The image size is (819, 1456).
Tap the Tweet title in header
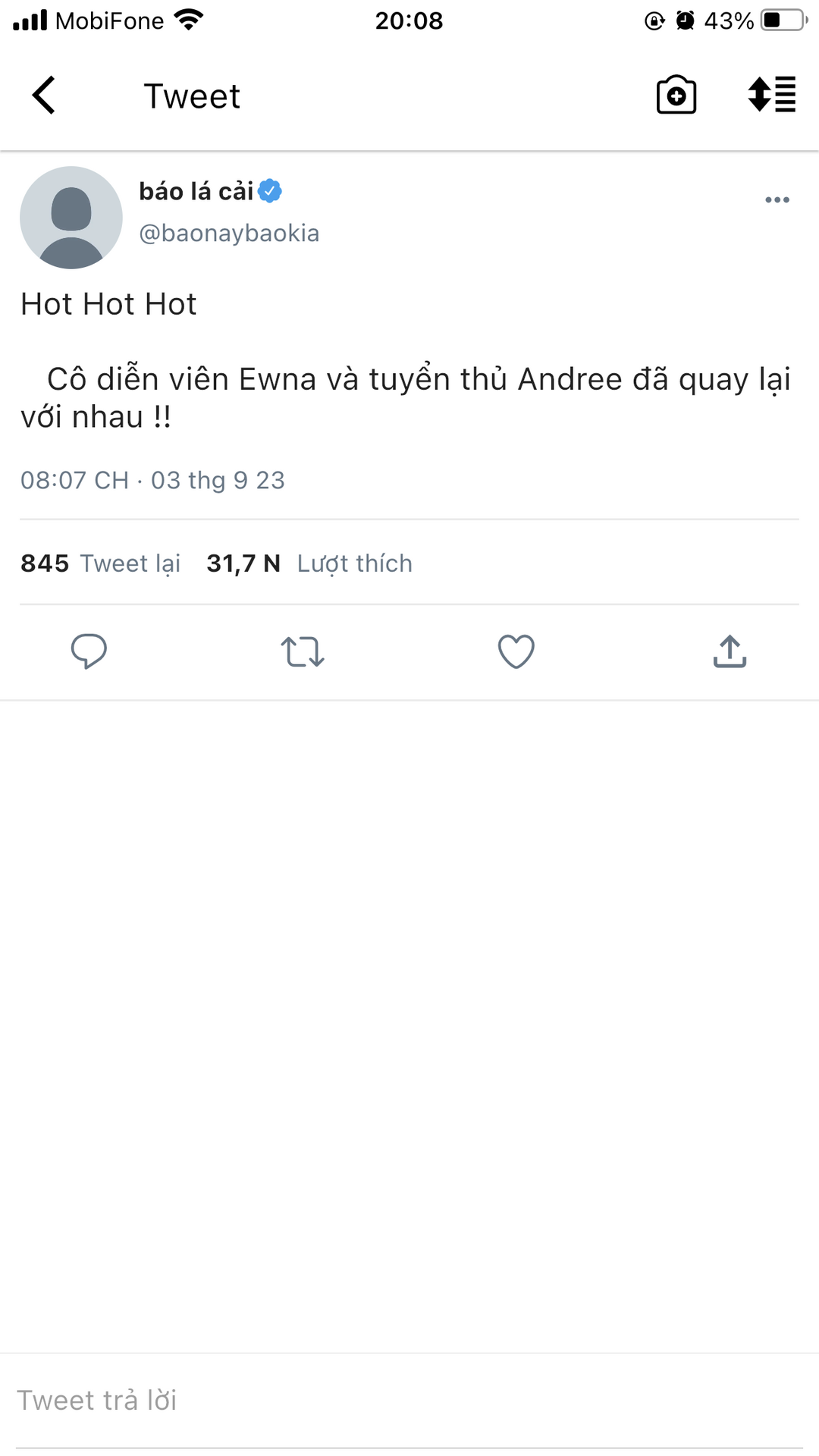(x=192, y=96)
